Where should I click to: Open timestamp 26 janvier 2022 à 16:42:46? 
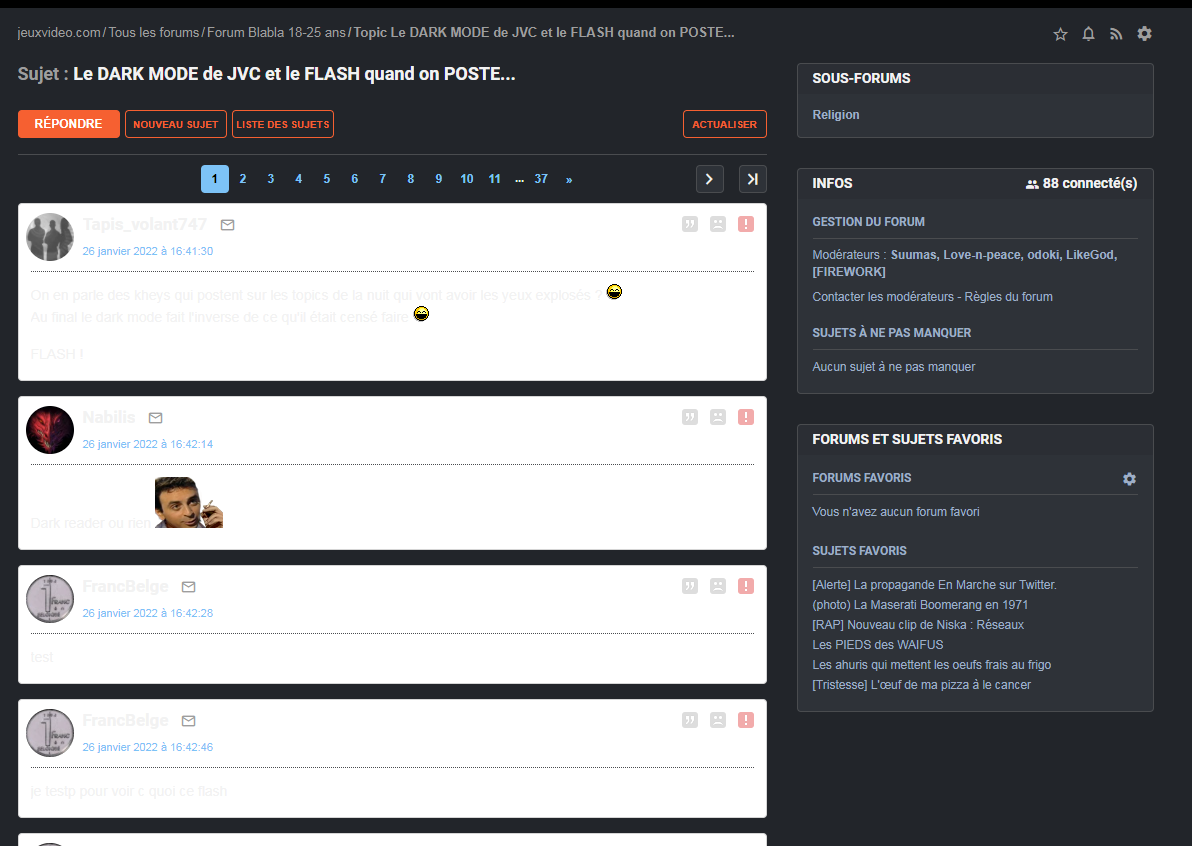pyautogui.click(x=147, y=747)
